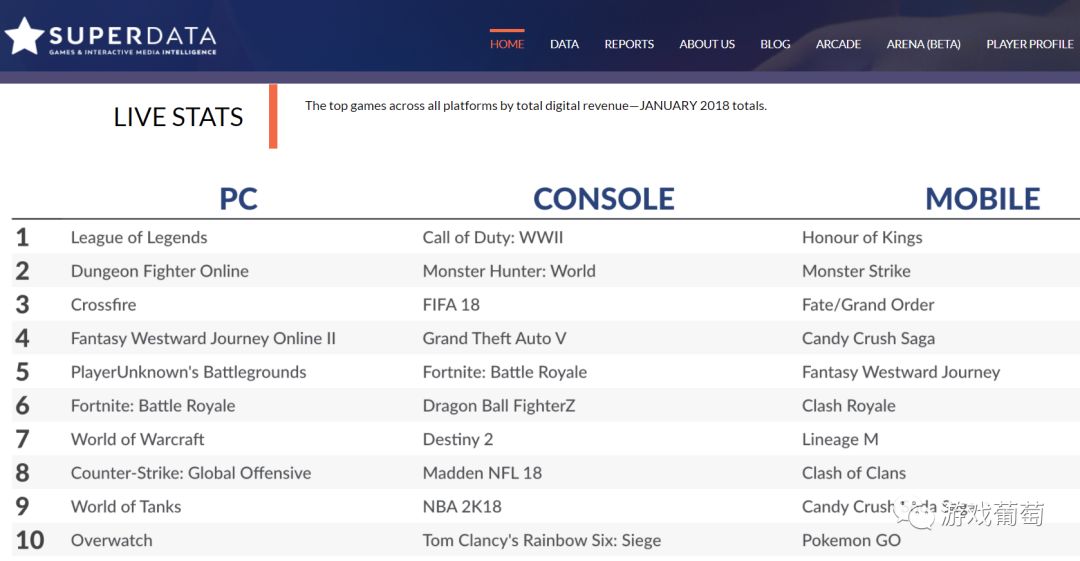Click rank number 1 in table

(x=22, y=238)
